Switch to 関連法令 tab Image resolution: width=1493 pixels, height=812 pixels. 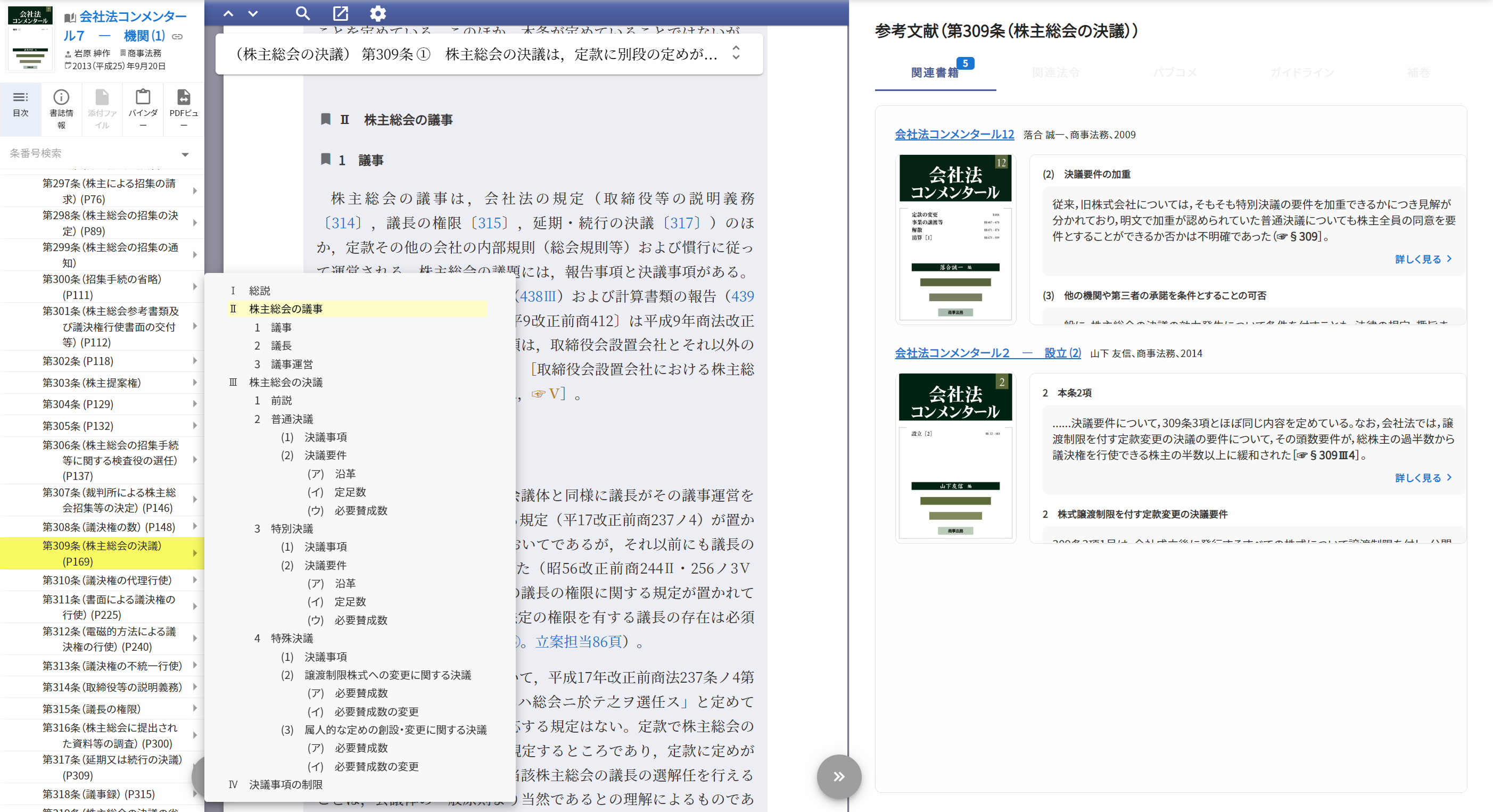coord(1055,72)
